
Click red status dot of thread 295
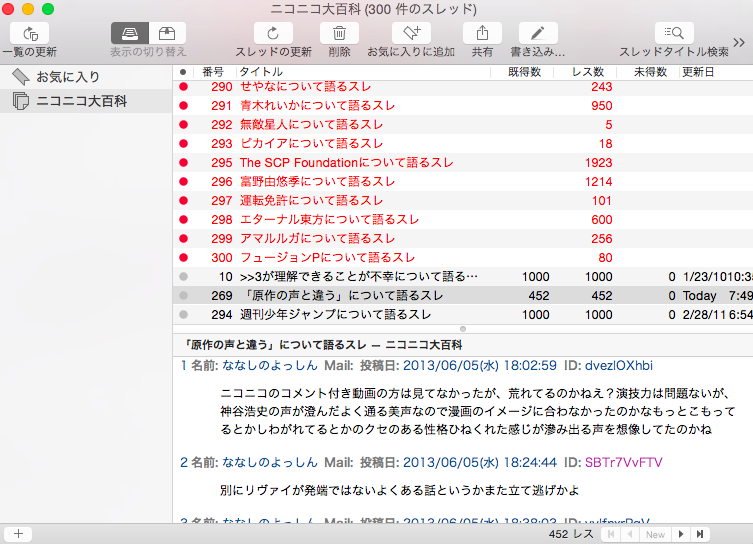[x=183, y=163]
